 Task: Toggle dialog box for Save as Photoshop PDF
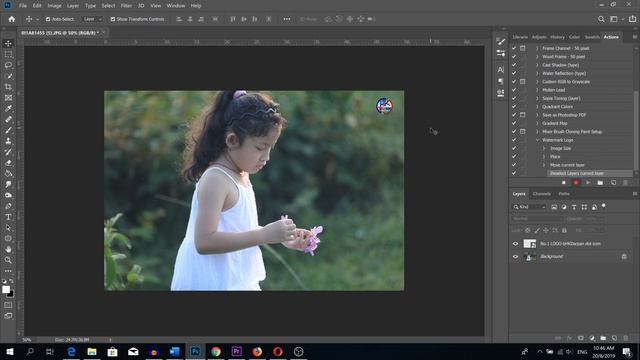click(522, 115)
